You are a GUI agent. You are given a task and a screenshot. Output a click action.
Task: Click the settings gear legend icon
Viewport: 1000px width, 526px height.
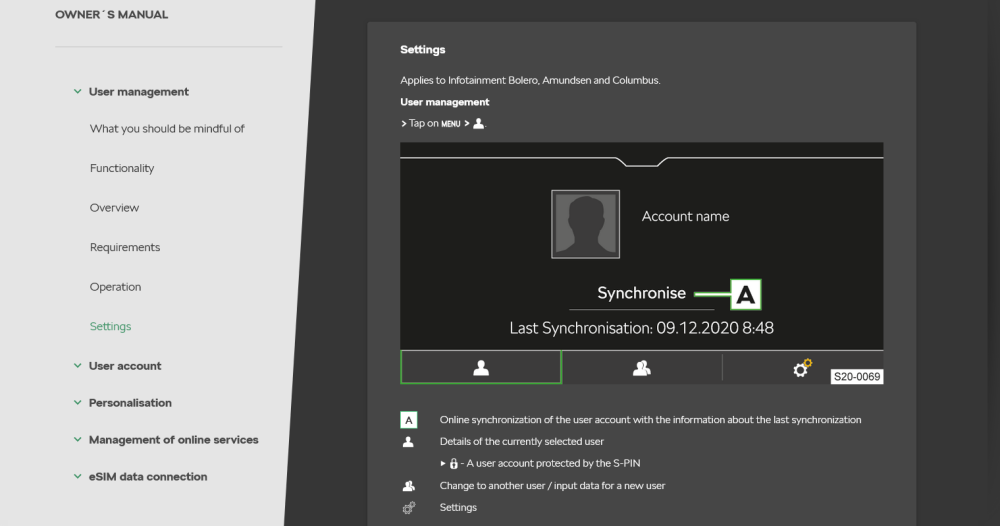click(409, 508)
